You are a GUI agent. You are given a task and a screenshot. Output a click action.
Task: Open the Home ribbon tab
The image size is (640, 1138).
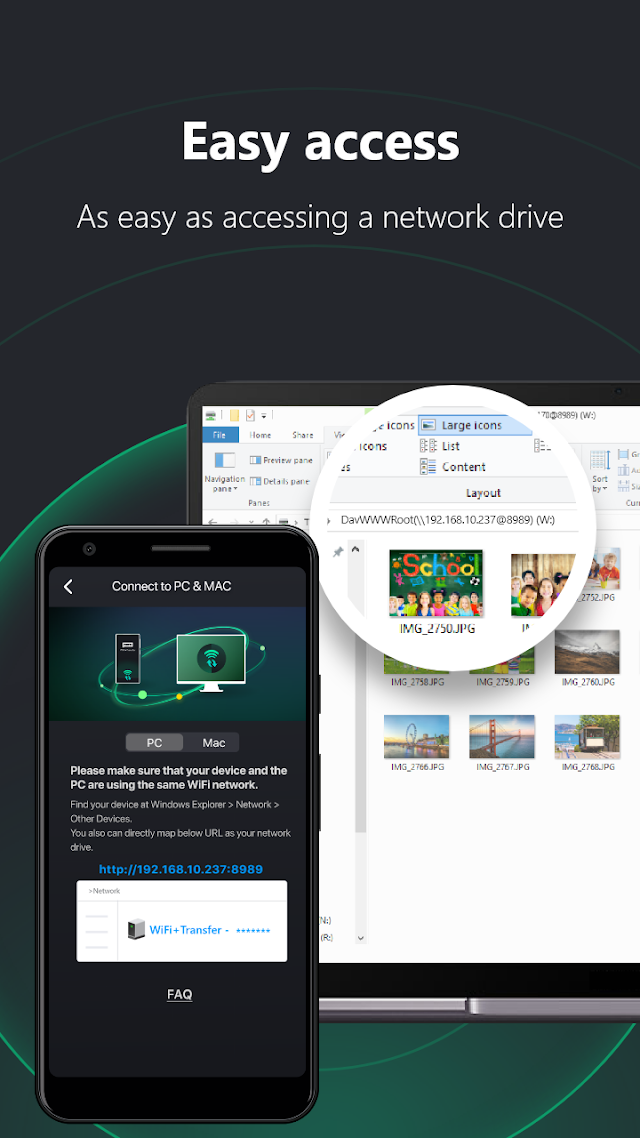pos(260,435)
